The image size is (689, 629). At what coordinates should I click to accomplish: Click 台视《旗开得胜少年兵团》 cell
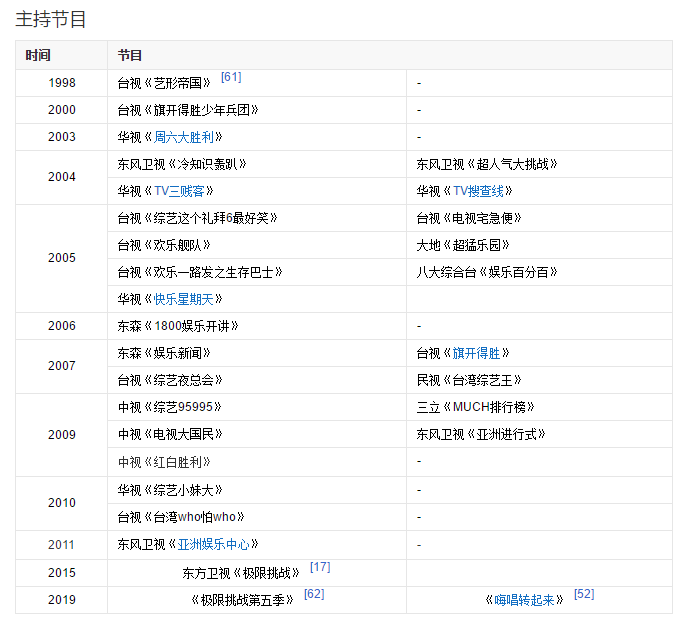coord(257,110)
